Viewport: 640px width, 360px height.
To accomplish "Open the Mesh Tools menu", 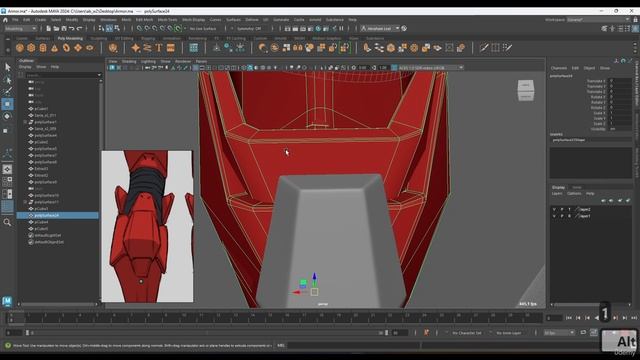I will click(167, 20).
